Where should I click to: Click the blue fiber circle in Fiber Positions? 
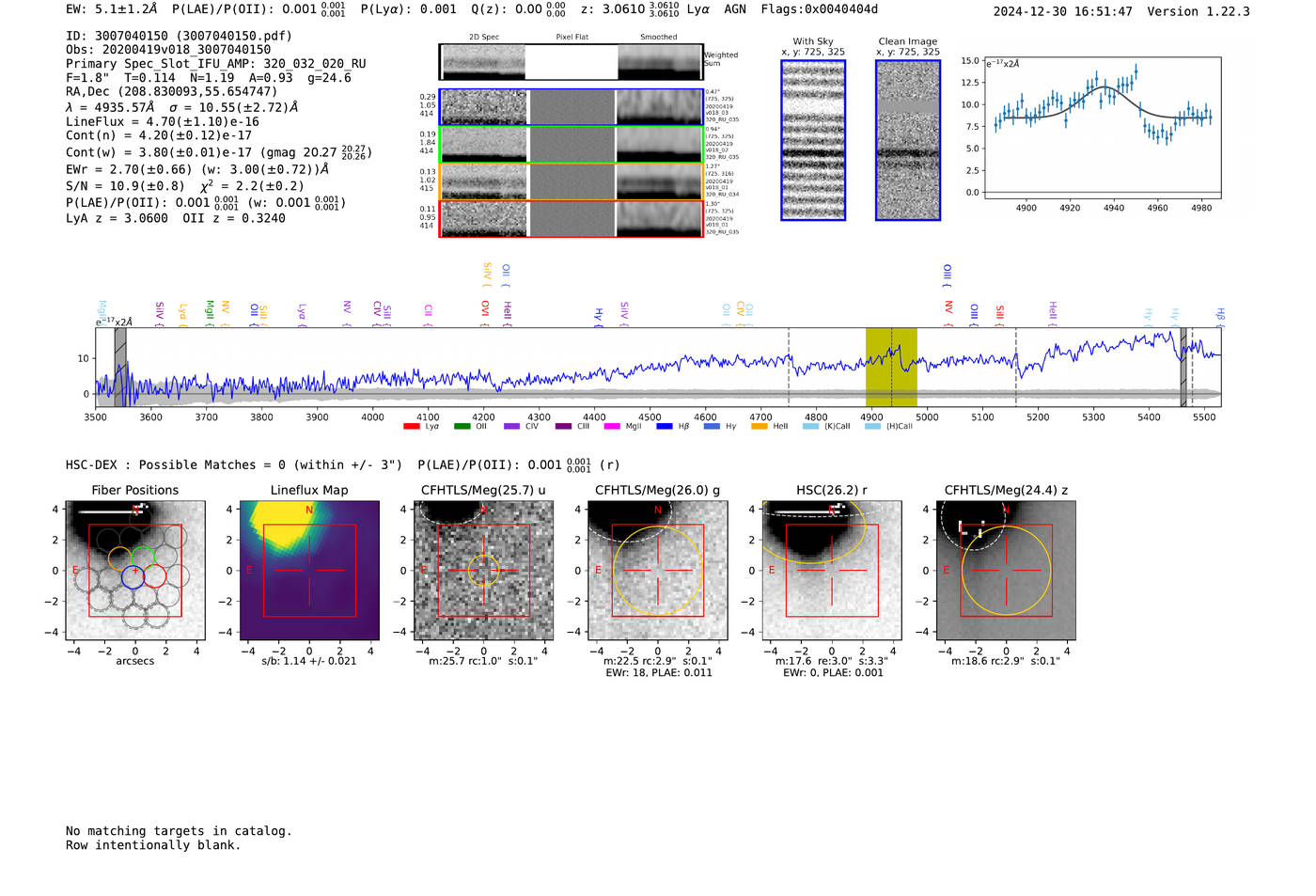click(x=133, y=577)
